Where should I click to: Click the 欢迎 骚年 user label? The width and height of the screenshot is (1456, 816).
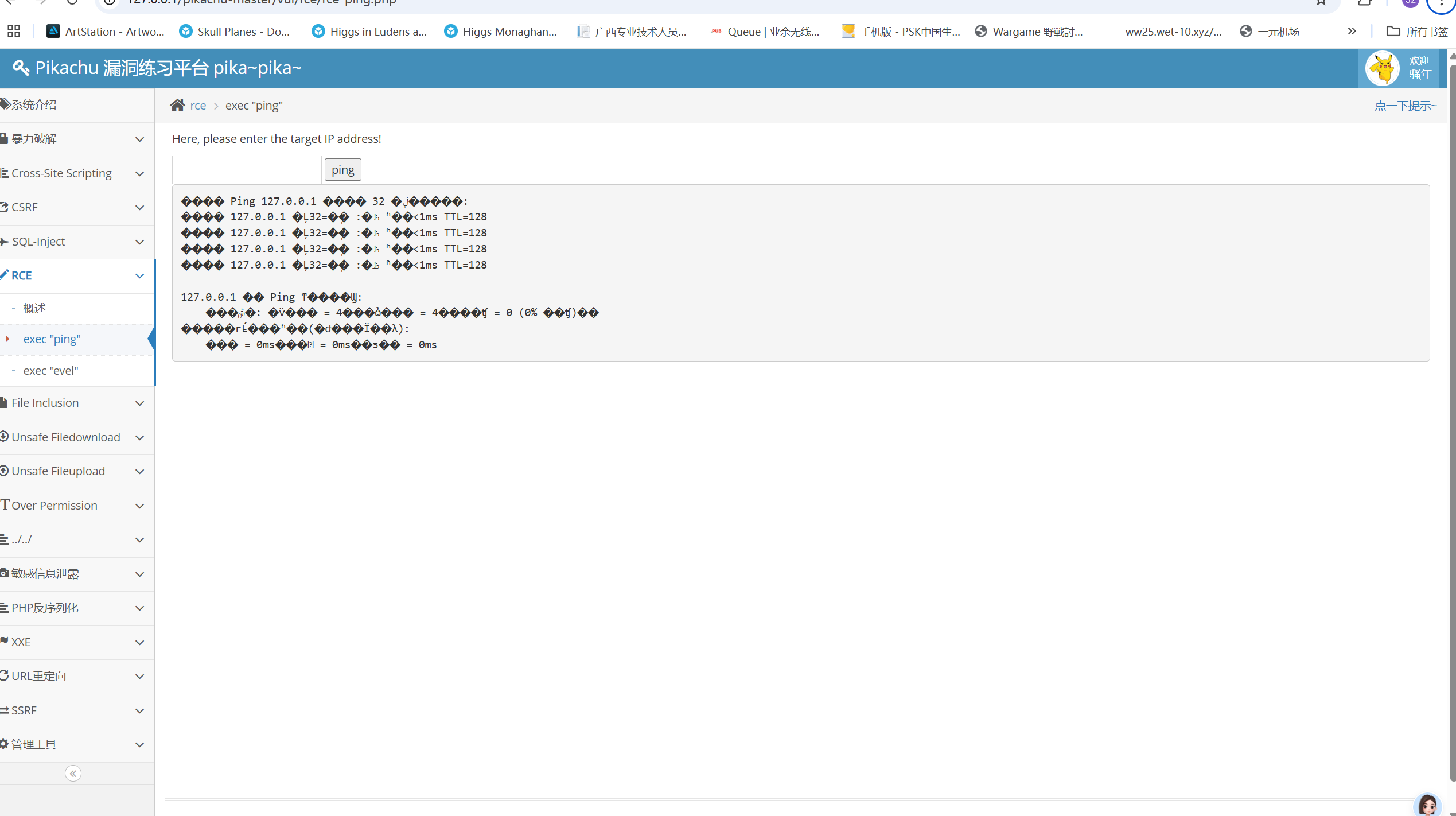[x=1420, y=68]
